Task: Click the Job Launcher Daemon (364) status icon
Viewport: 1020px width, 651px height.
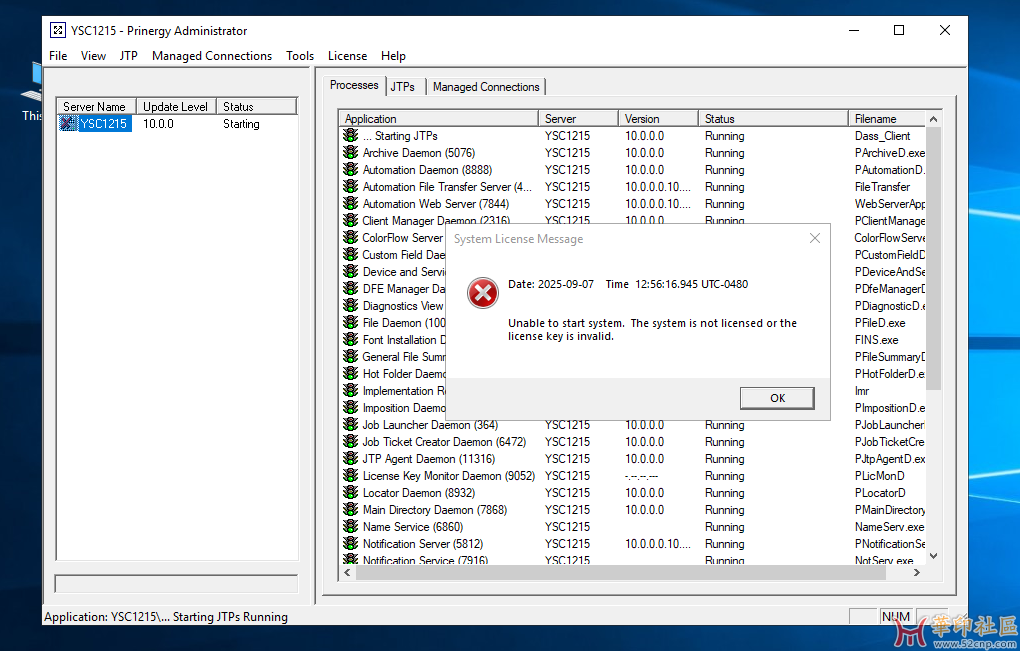Action: 351,424
